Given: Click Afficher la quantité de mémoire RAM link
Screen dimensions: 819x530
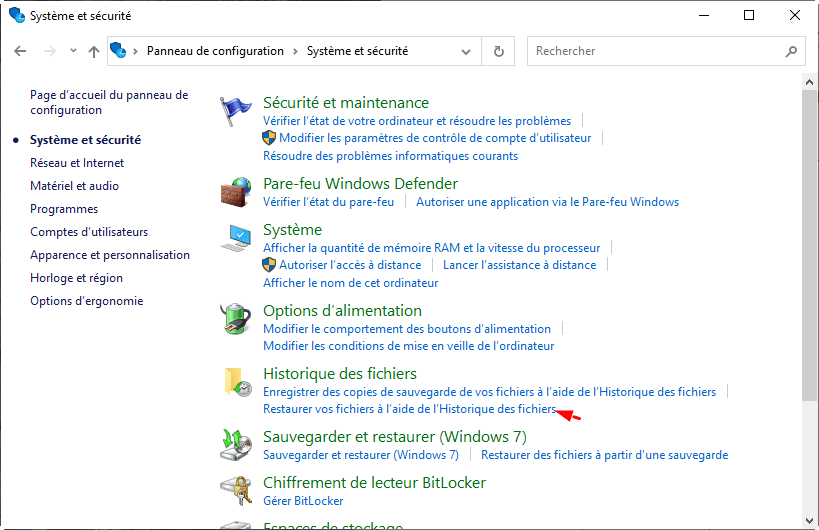Looking at the screenshot, I should click(x=431, y=248).
